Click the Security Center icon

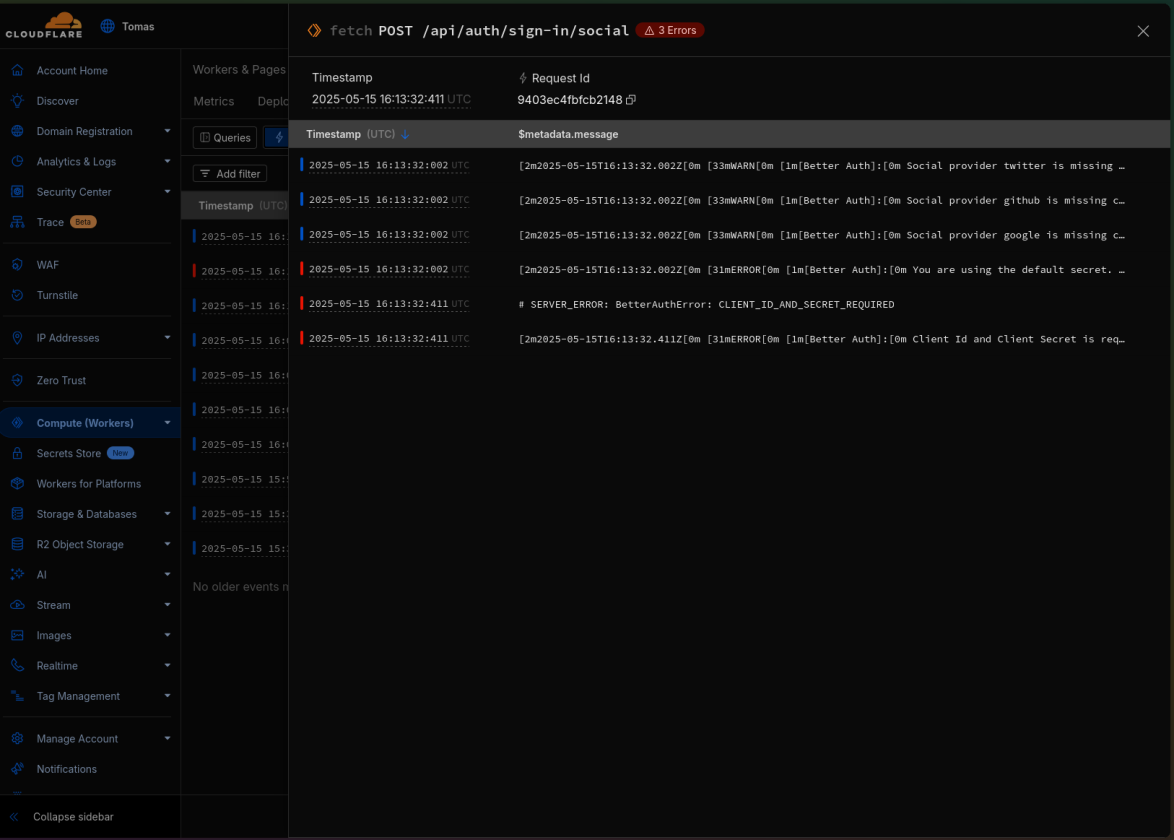coord(17,192)
